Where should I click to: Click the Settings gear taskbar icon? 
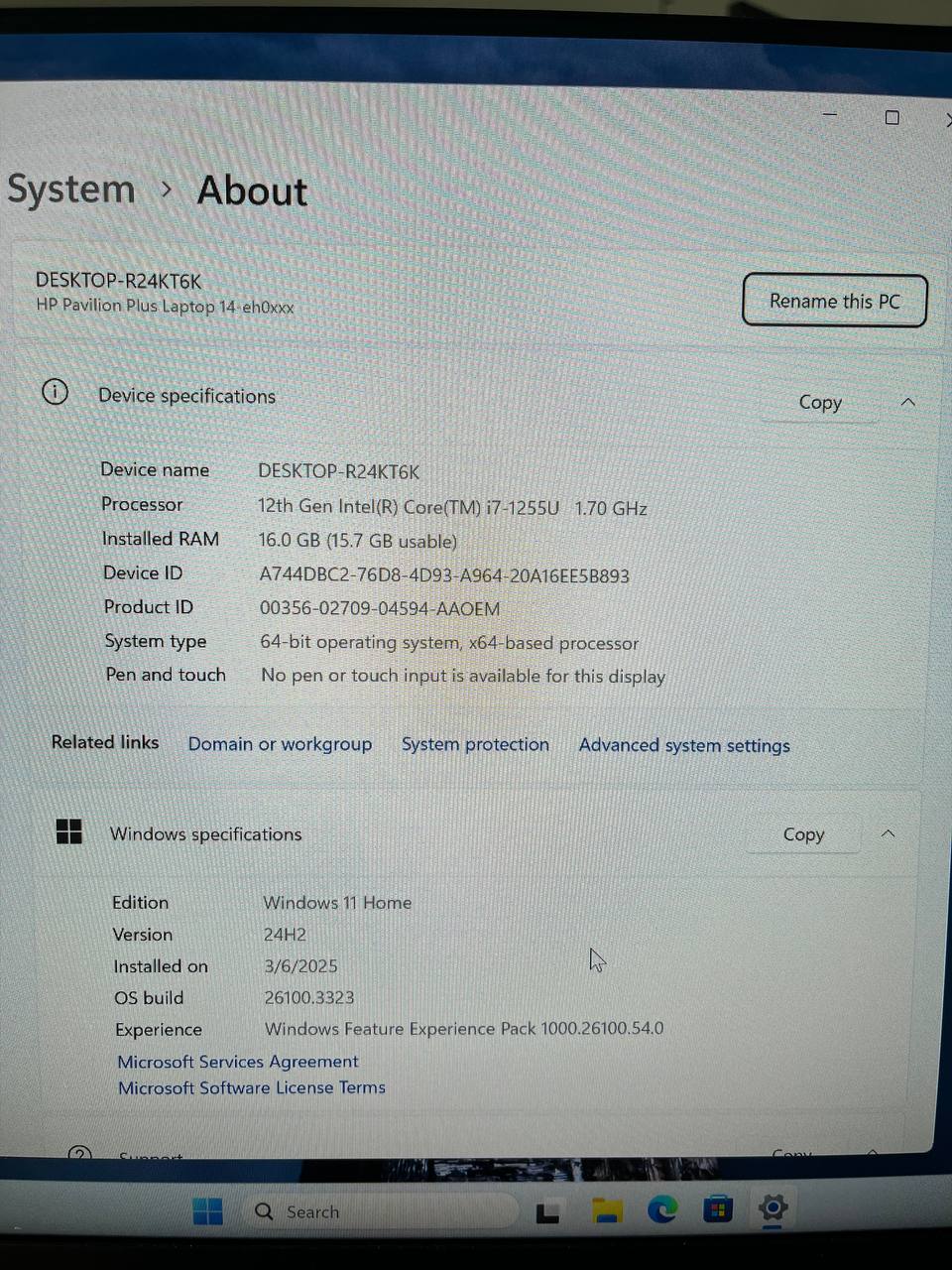[773, 1207]
